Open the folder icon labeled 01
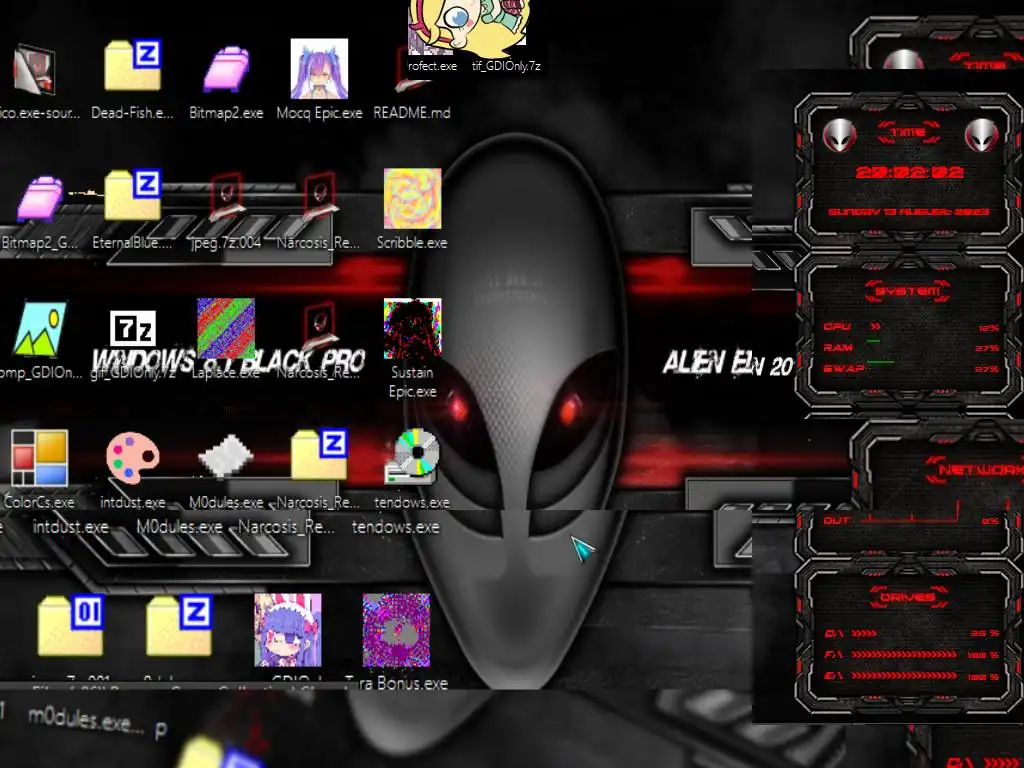This screenshot has height=768, width=1024. (x=71, y=625)
